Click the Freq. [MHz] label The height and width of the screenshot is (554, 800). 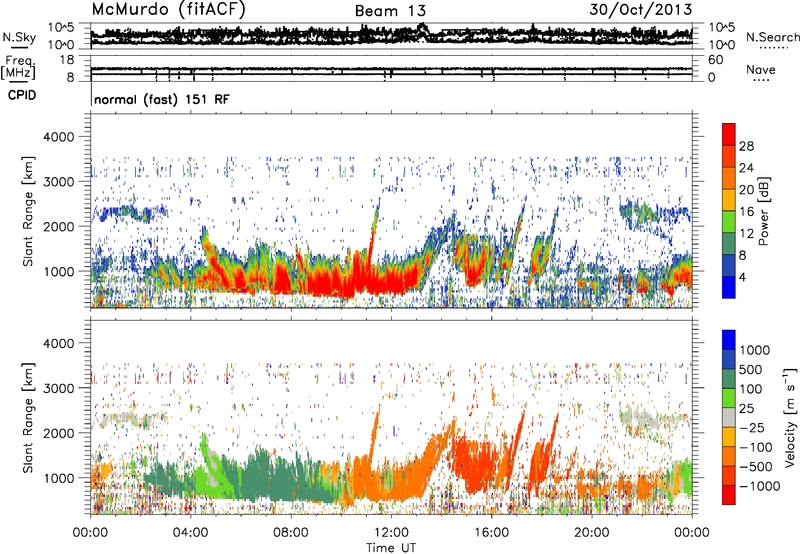point(18,67)
